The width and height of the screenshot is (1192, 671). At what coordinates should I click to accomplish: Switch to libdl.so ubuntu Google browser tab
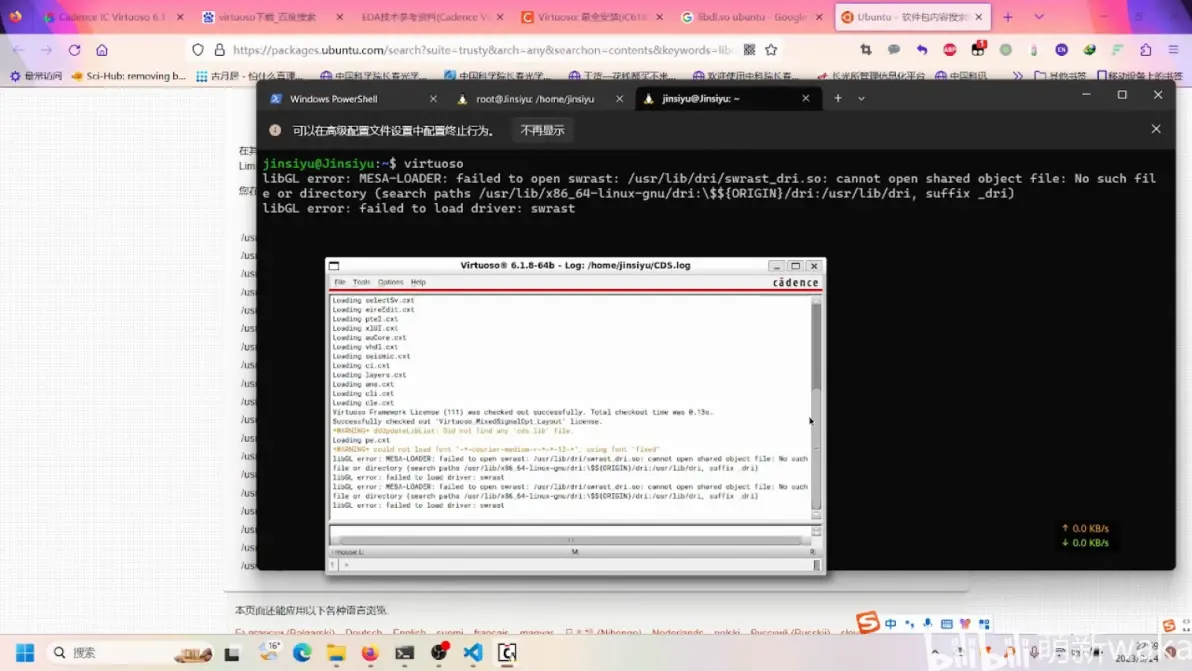point(752,17)
